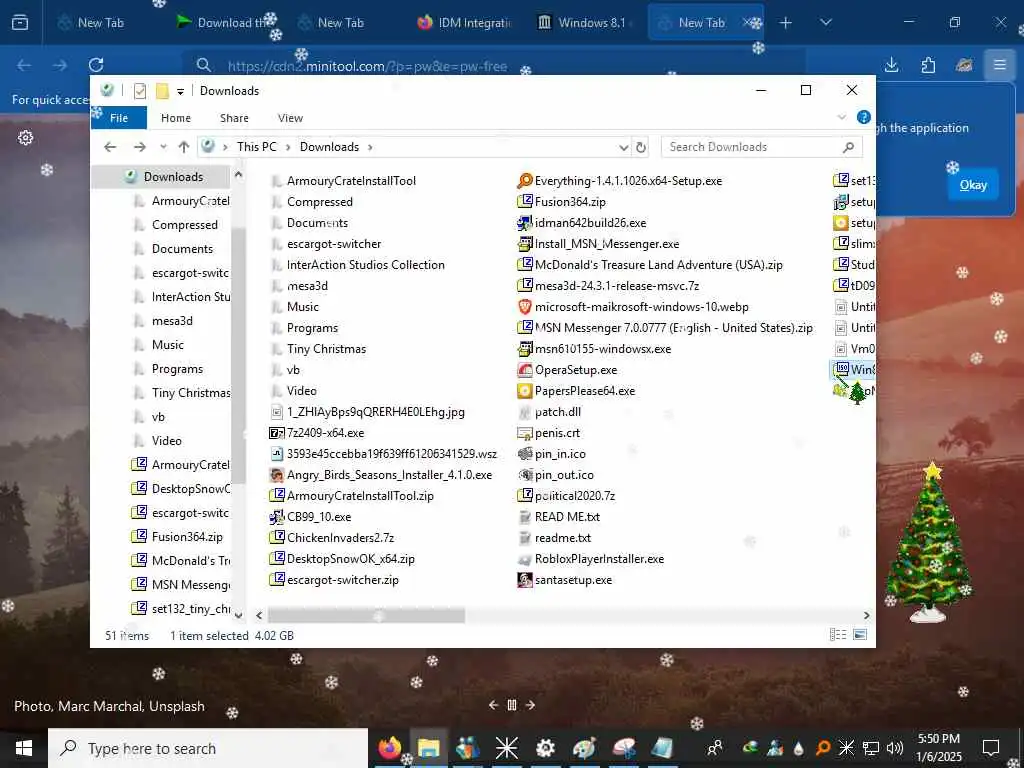Viewport: 1024px width, 768px height.
Task: Open new browser tab with plus
Action: point(786,23)
